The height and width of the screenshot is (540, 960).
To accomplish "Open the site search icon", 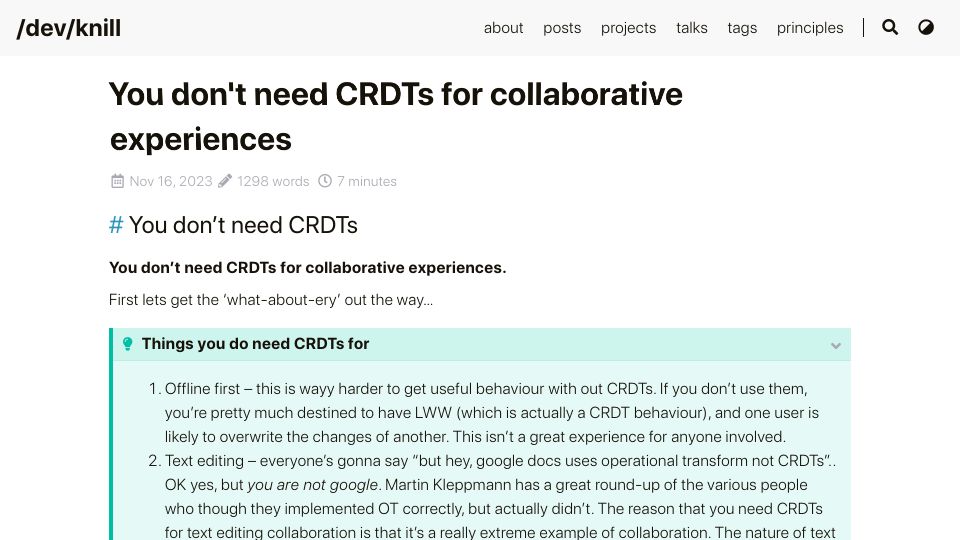I will point(890,28).
